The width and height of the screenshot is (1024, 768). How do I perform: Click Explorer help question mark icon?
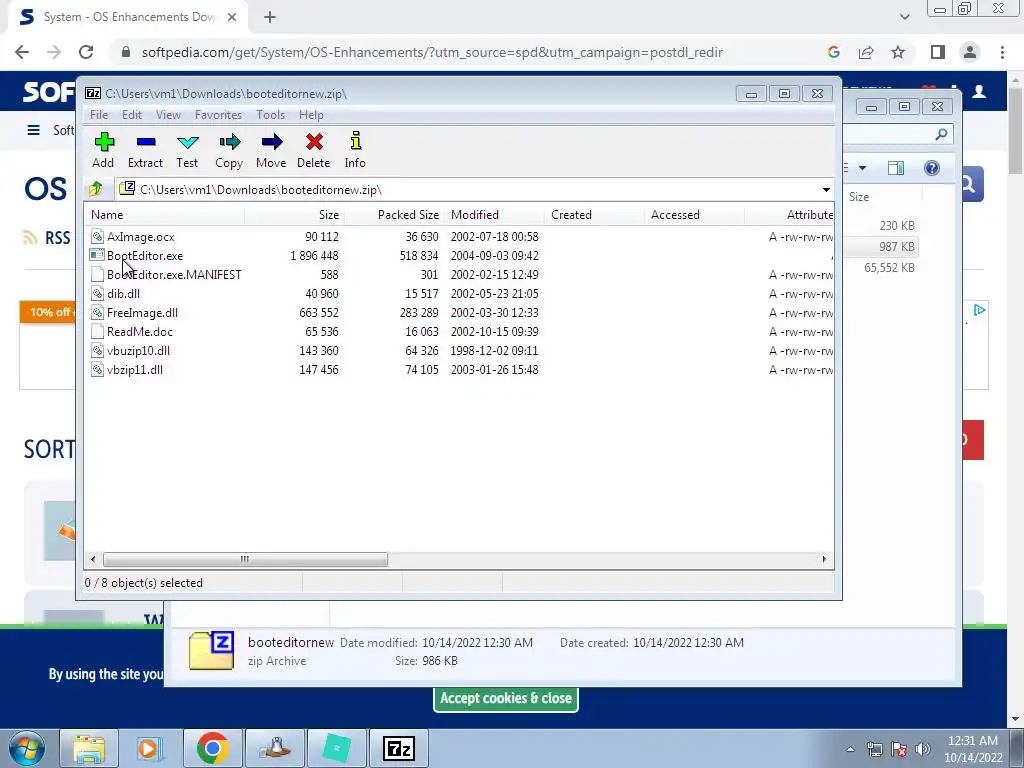(x=932, y=168)
